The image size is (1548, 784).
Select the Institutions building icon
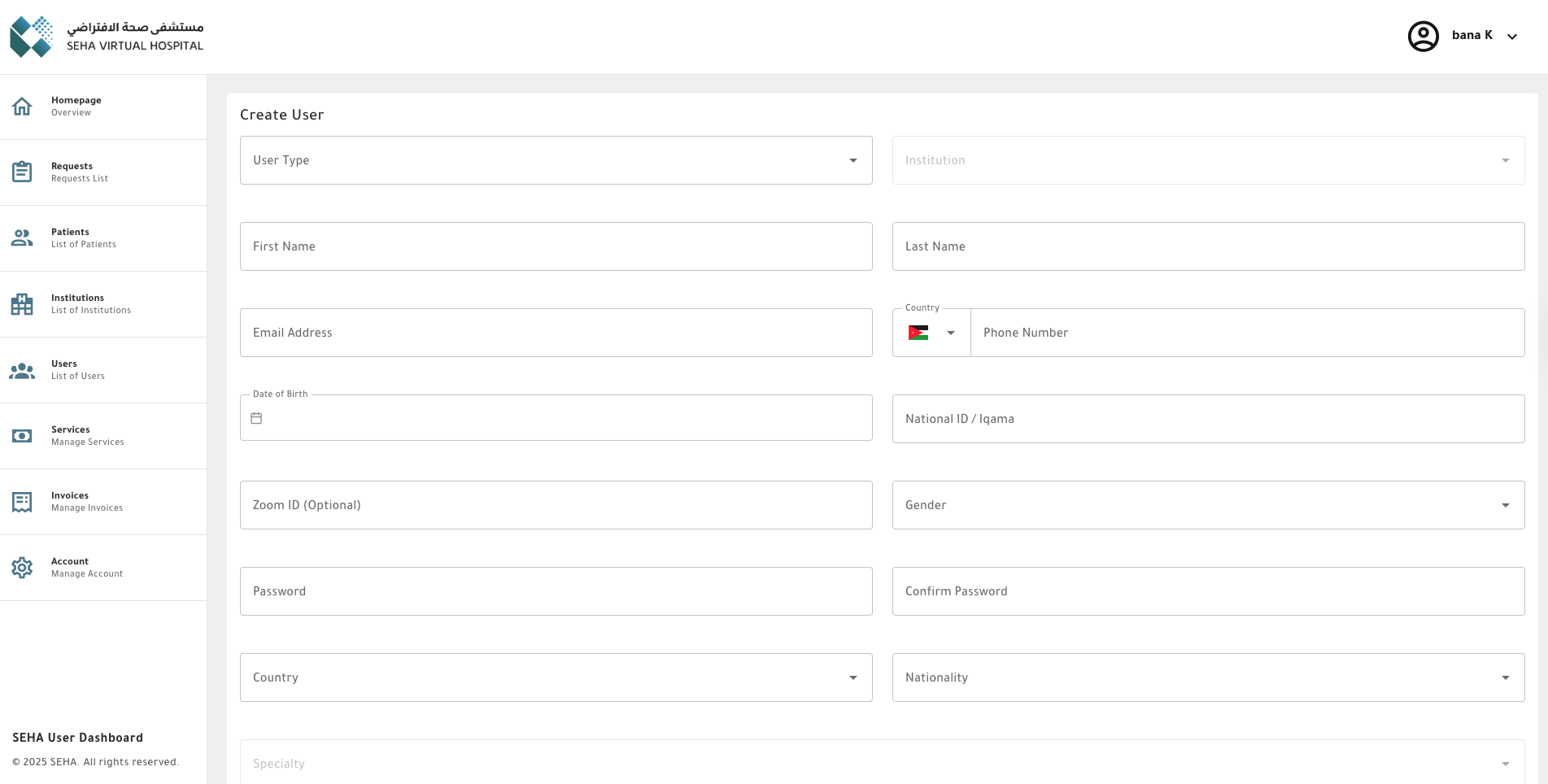coord(22,304)
